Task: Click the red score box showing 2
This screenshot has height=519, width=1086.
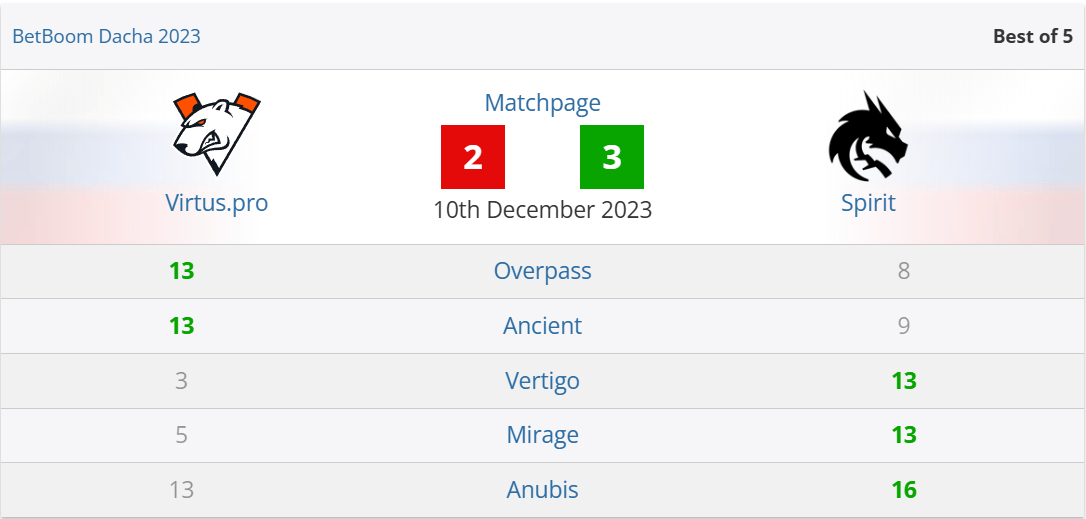Action: click(473, 157)
